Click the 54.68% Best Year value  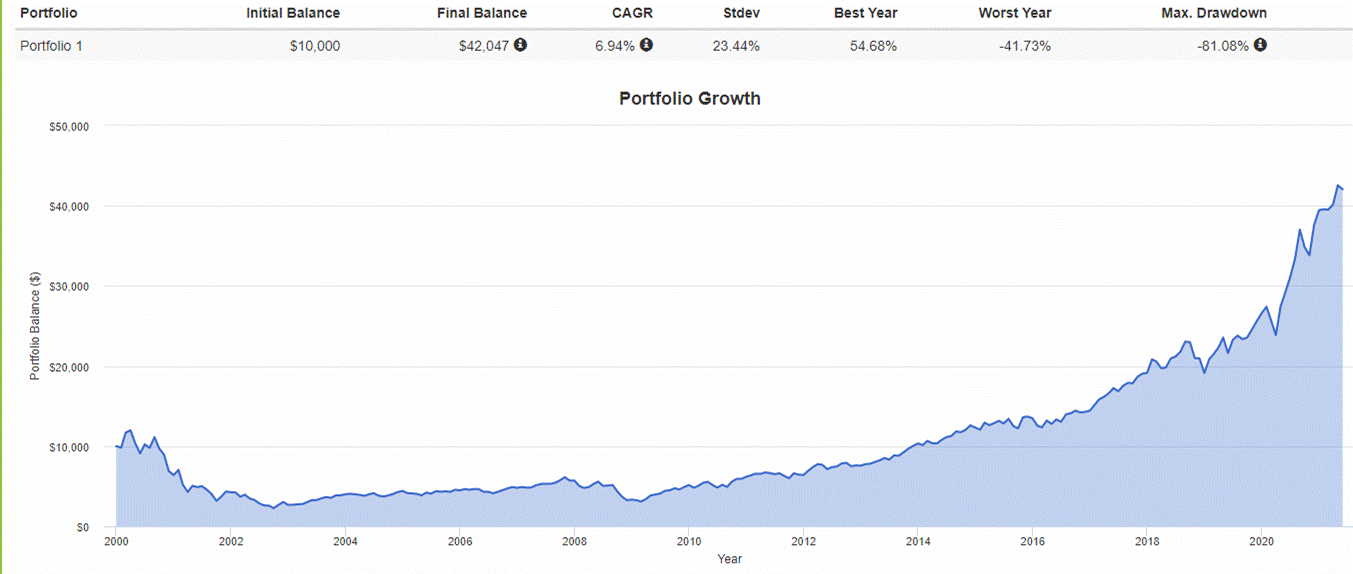point(873,46)
